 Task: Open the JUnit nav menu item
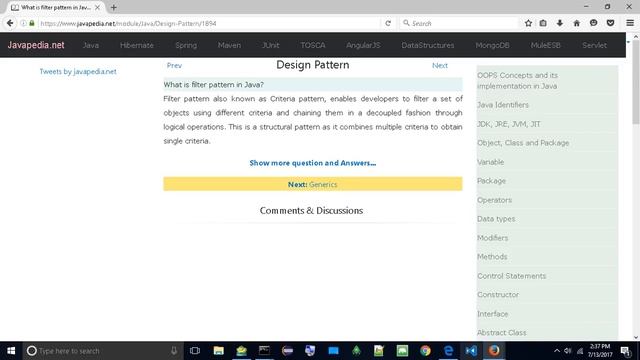pos(271,45)
